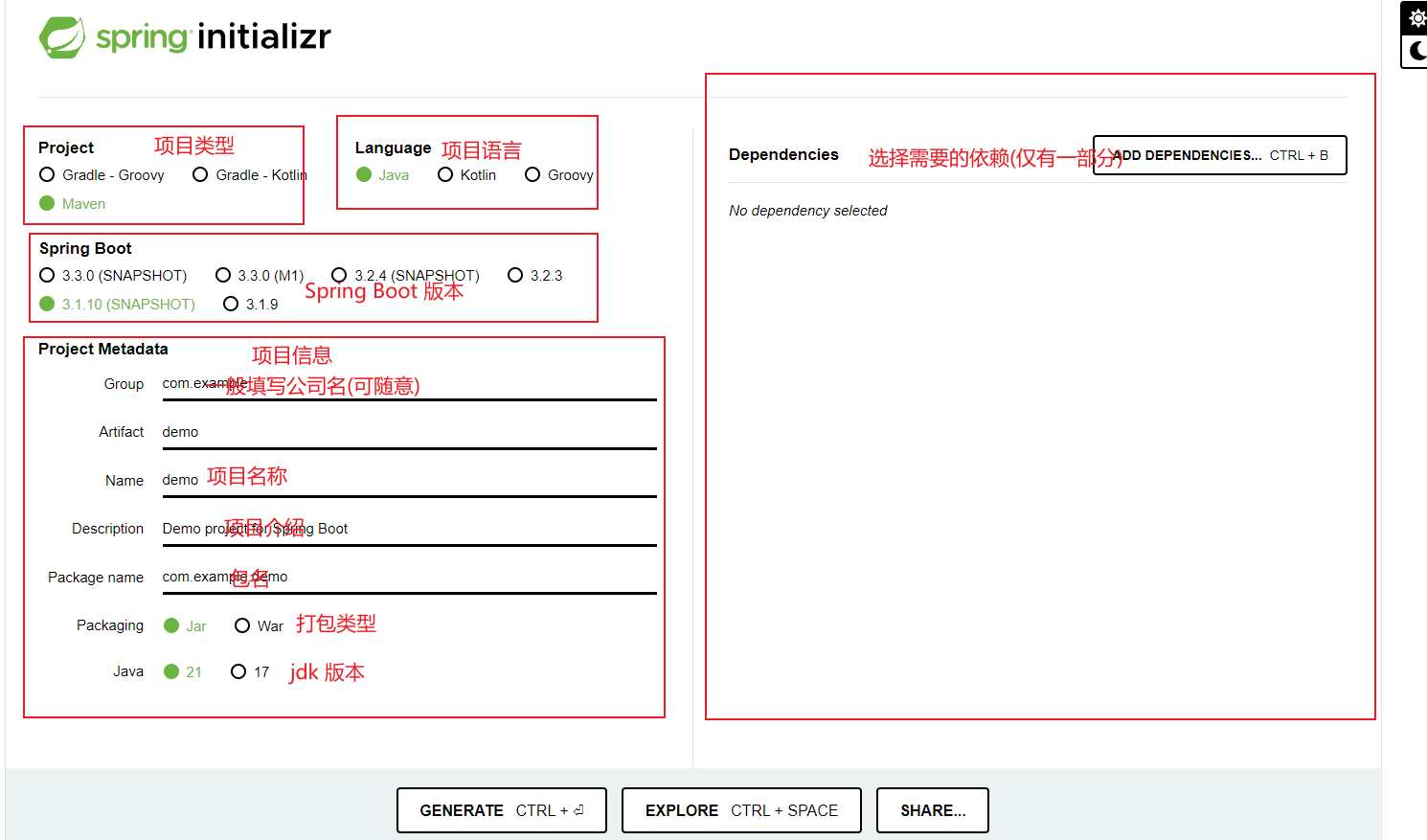Select Gradle - Groovy project type

[x=47, y=174]
